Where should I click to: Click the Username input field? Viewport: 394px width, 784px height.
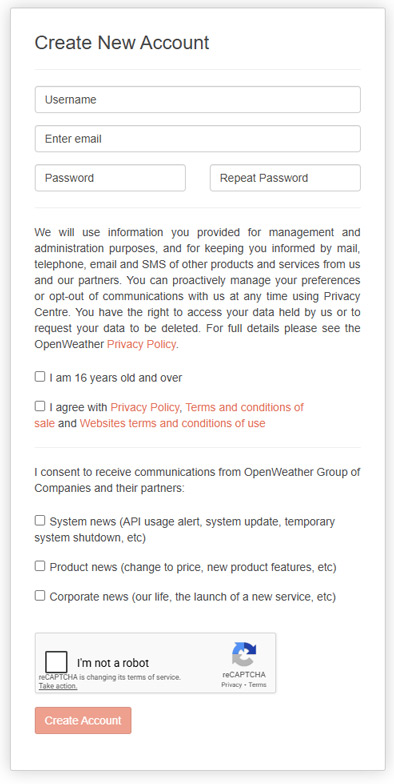click(x=198, y=100)
